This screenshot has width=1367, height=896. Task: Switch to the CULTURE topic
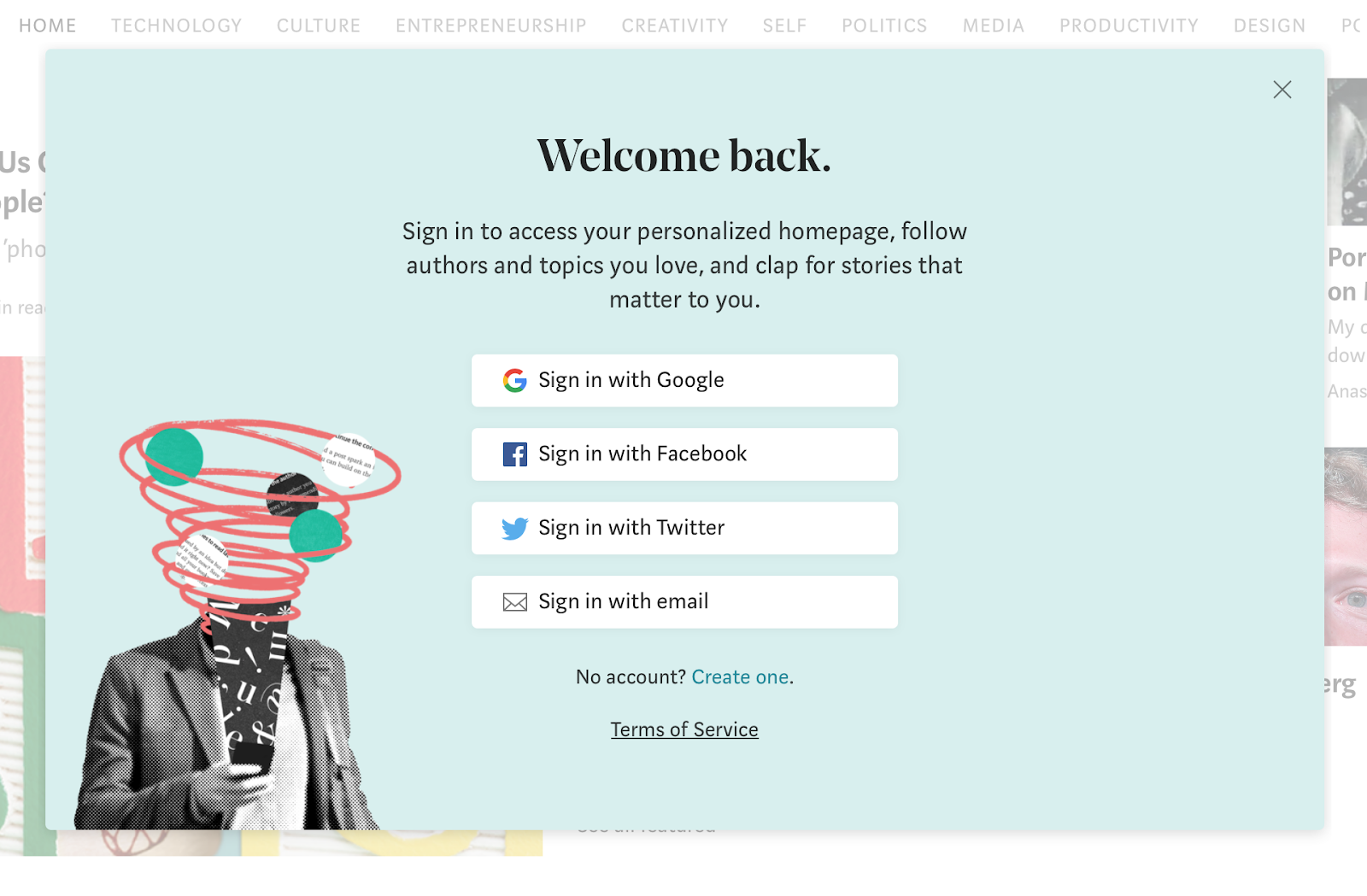[x=319, y=26]
